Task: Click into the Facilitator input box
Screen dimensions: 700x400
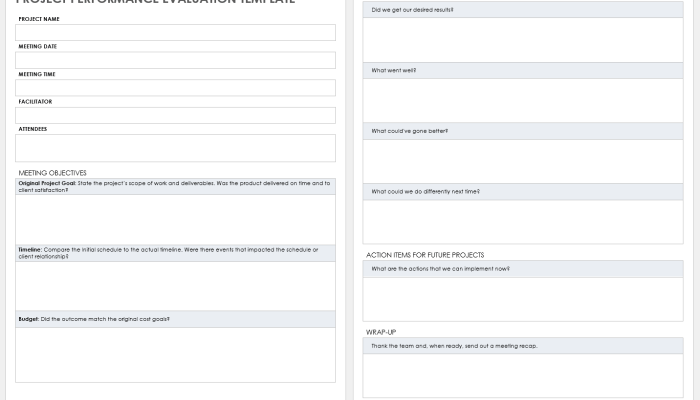Action: pos(175,115)
